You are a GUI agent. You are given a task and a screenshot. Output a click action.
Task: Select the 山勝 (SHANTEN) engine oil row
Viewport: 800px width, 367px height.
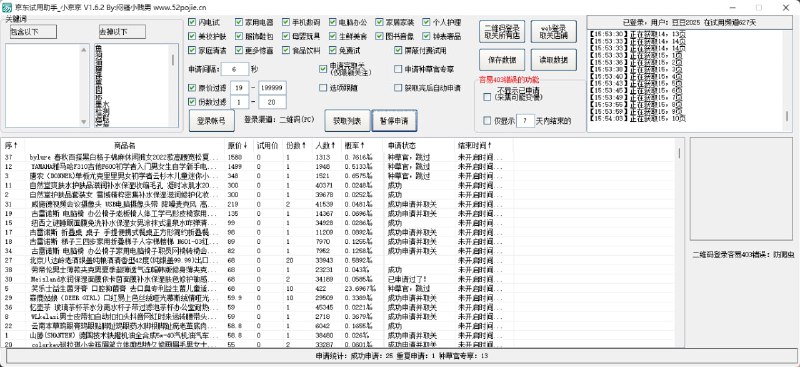(x=258, y=335)
